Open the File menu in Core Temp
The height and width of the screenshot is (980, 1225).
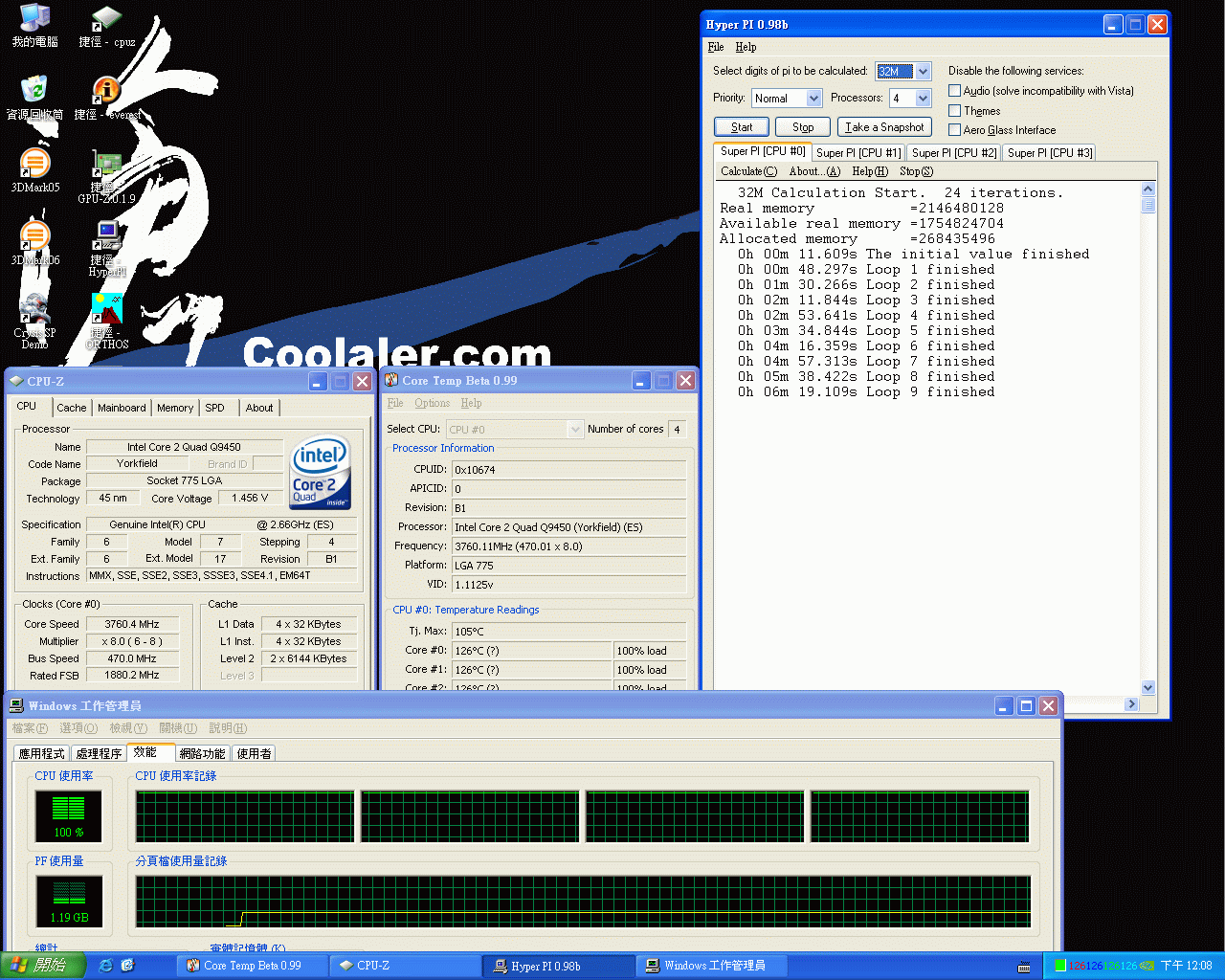click(395, 403)
